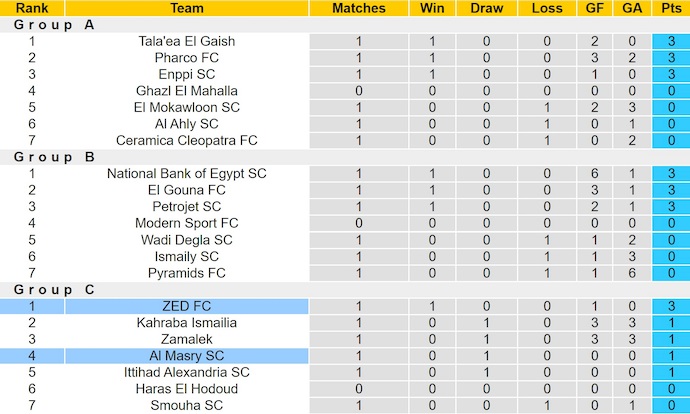Open the Pyramids FC team link
690x414 pixels.
186,273
